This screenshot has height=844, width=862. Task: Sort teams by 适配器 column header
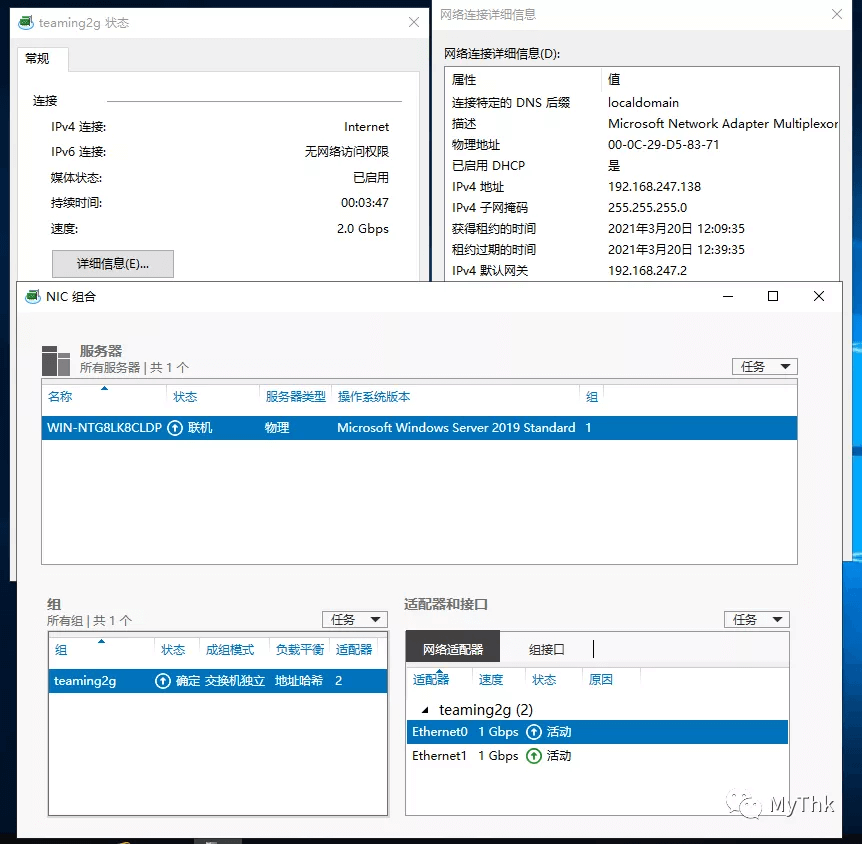354,650
